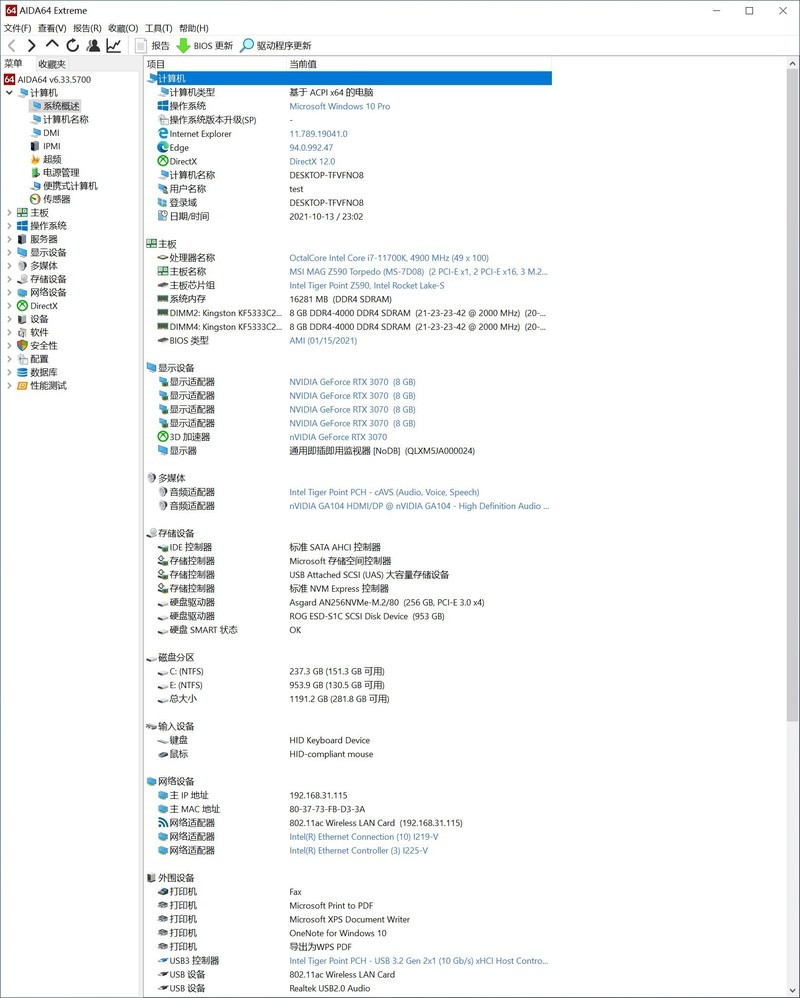
Task: Open the MSI MAG Z590 Torpedo link
Action: 418,272
